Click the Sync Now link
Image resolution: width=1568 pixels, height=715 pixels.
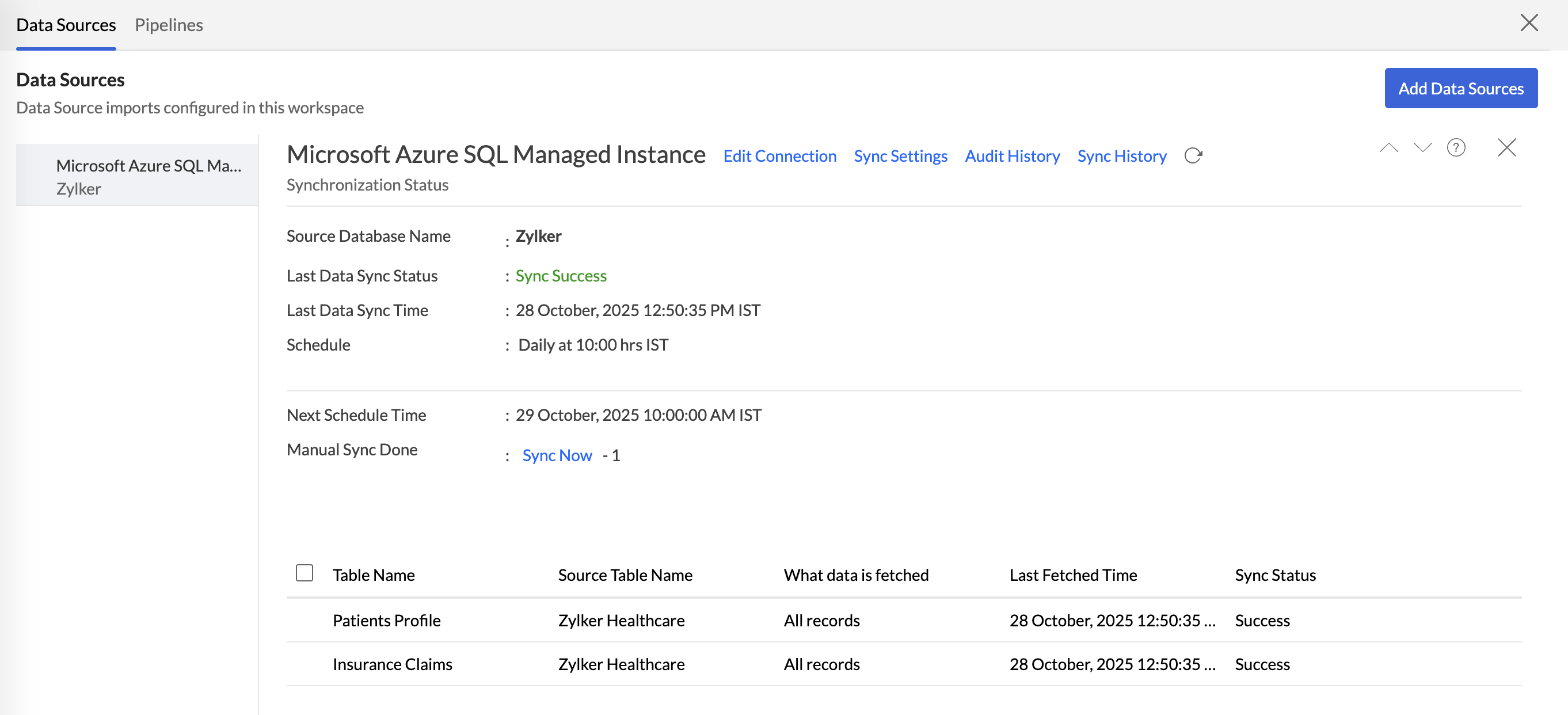click(557, 455)
